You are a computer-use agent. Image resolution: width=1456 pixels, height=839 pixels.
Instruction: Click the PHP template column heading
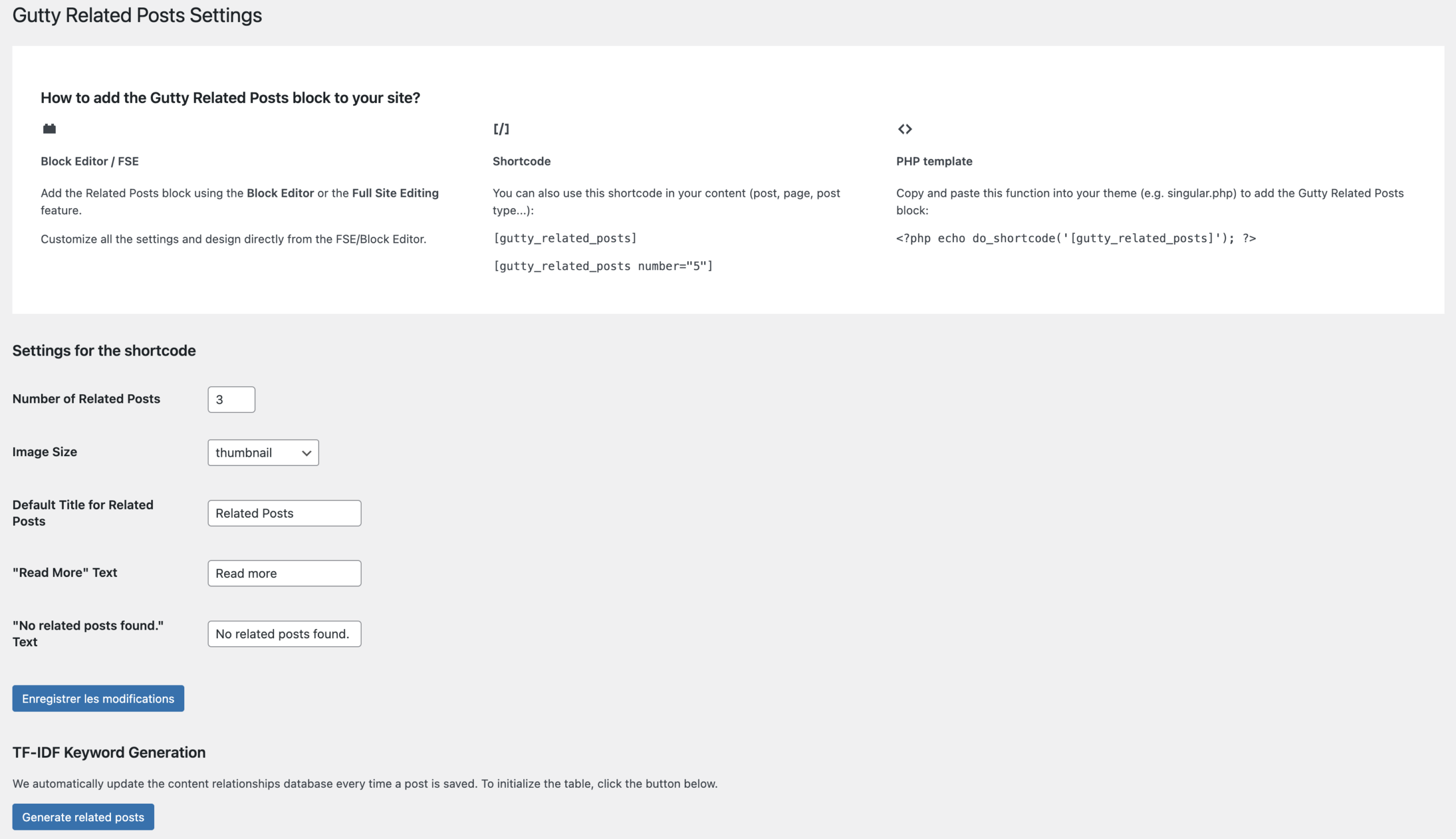pos(934,162)
